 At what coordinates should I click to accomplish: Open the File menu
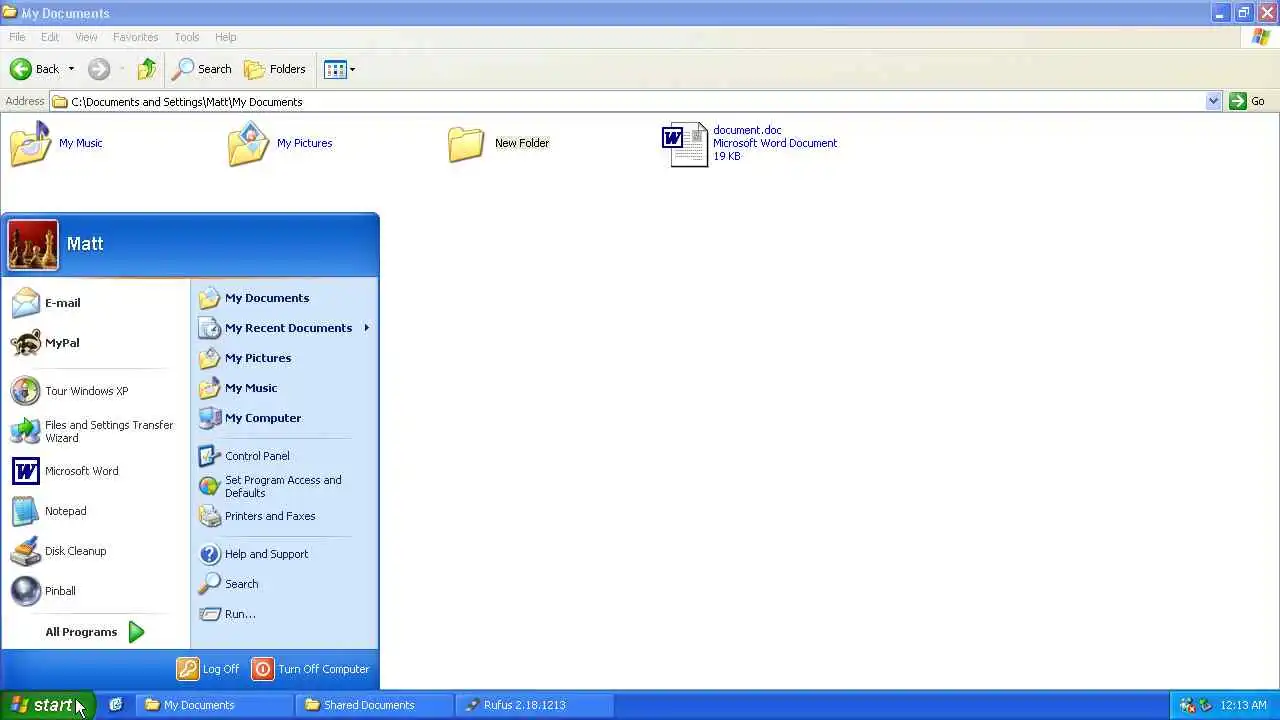click(x=17, y=37)
